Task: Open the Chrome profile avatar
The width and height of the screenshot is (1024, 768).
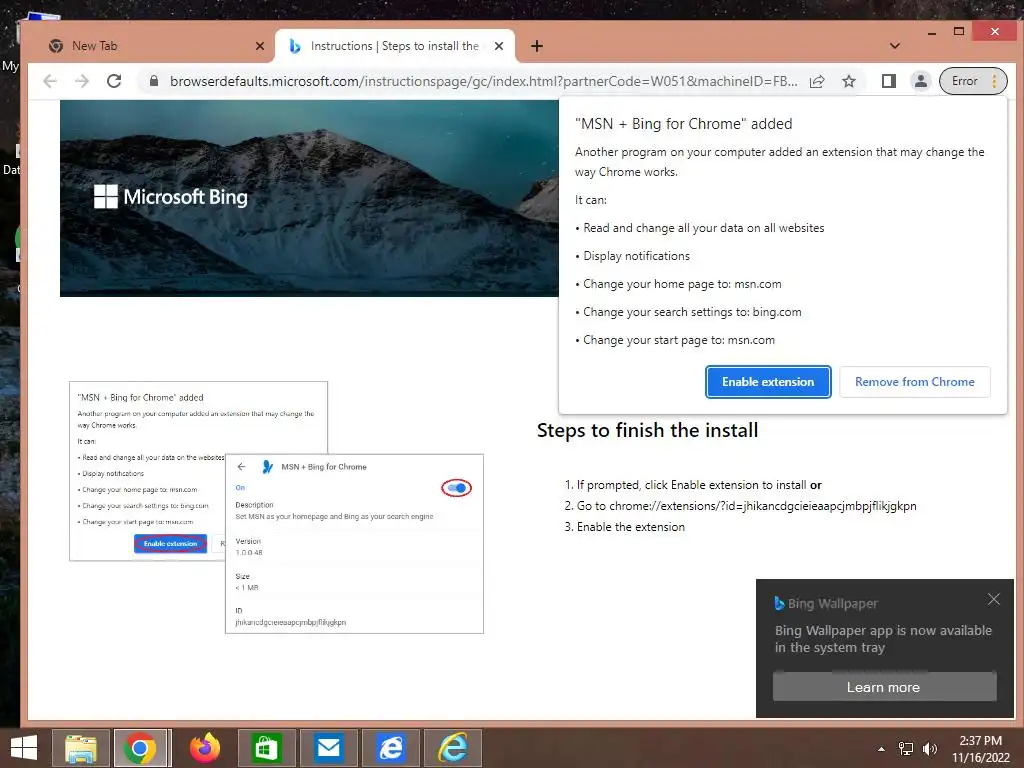Action: tap(920, 81)
